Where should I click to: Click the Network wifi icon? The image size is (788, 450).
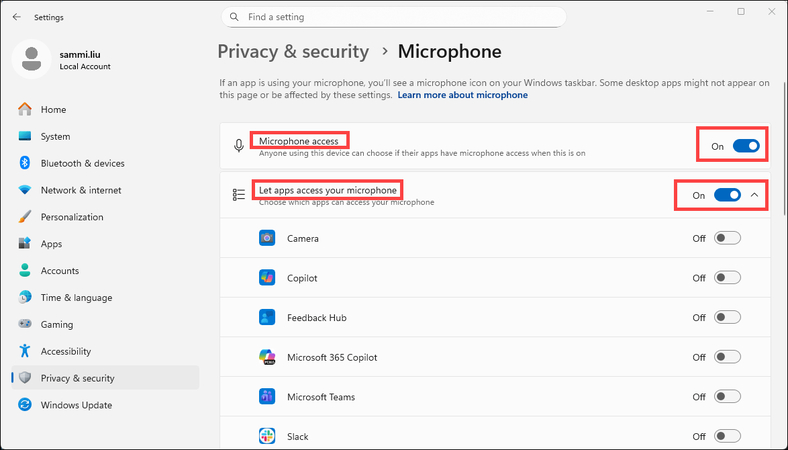point(25,190)
